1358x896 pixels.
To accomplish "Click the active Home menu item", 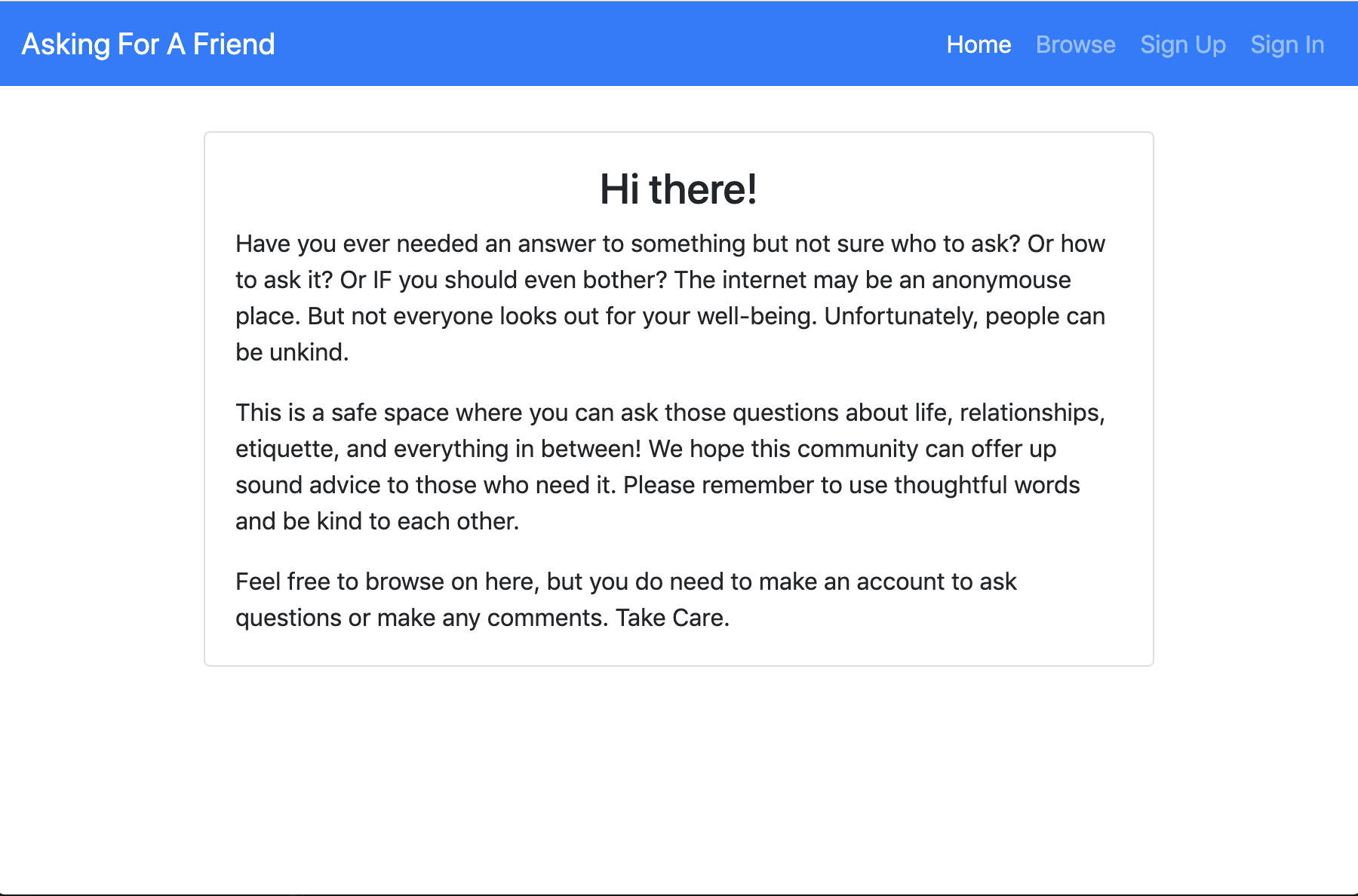I will 979,44.
